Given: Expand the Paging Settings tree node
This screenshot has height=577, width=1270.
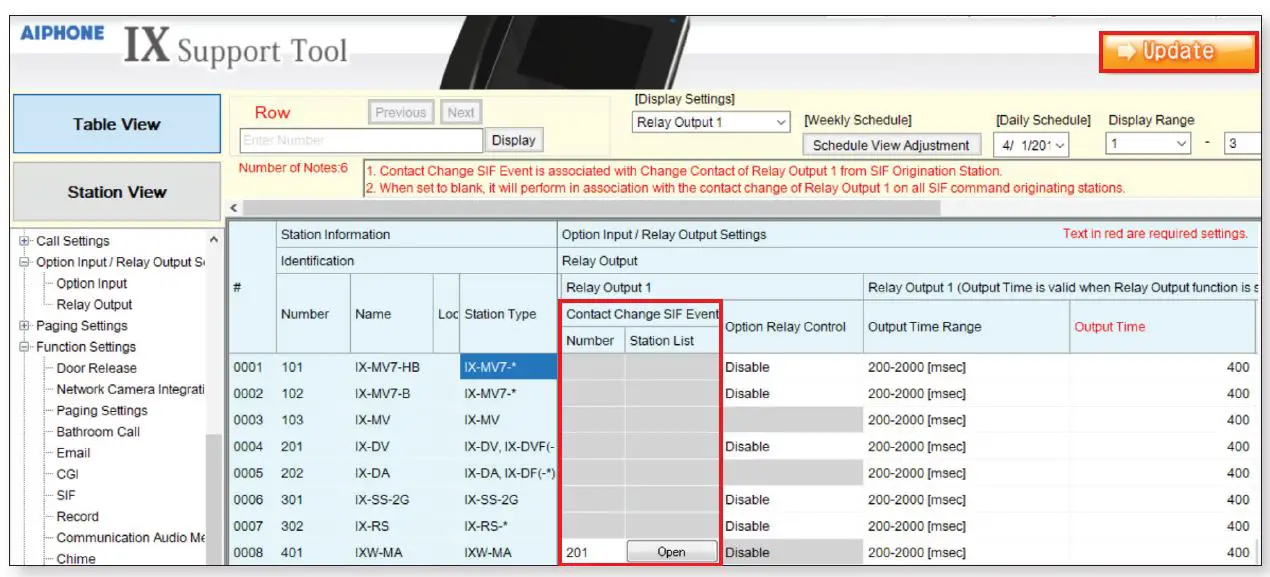Looking at the screenshot, I should [26, 326].
